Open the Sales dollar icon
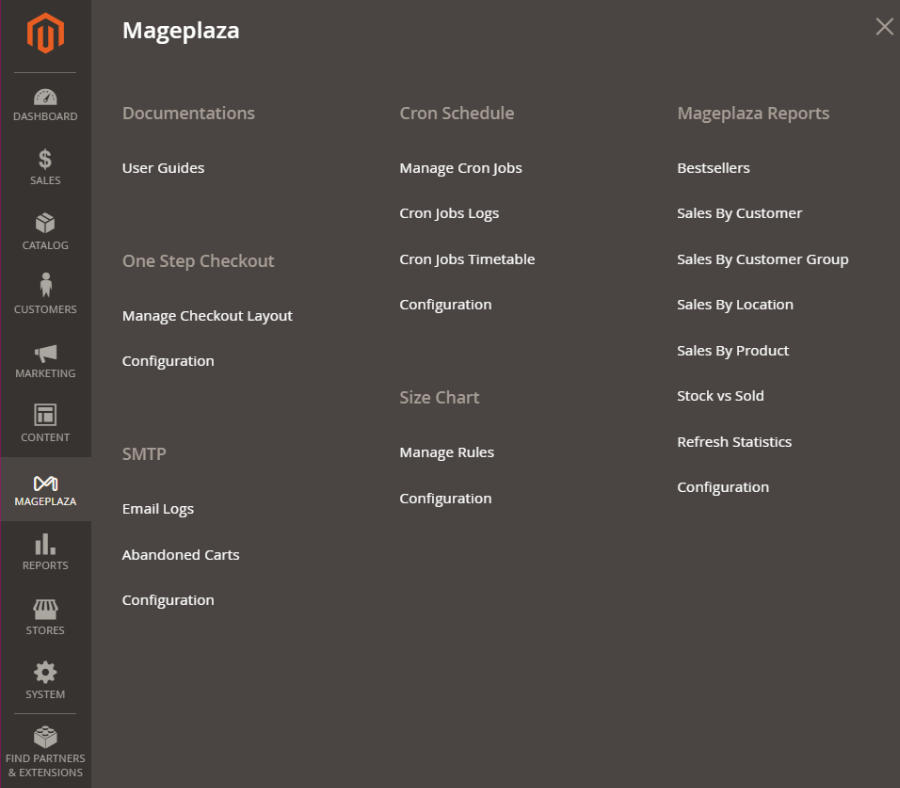The width and height of the screenshot is (900, 788). [45, 160]
